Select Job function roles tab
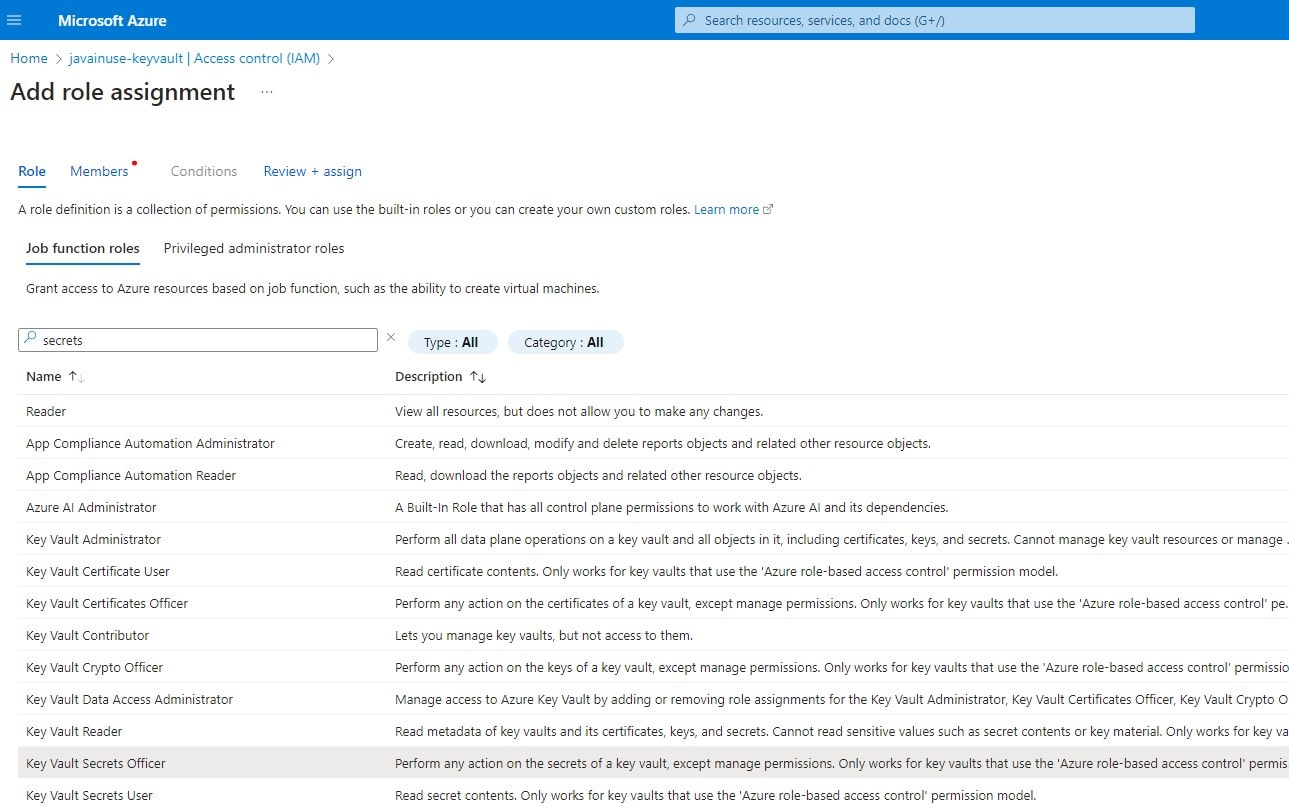The height and width of the screenshot is (810, 1289). (83, 248)
